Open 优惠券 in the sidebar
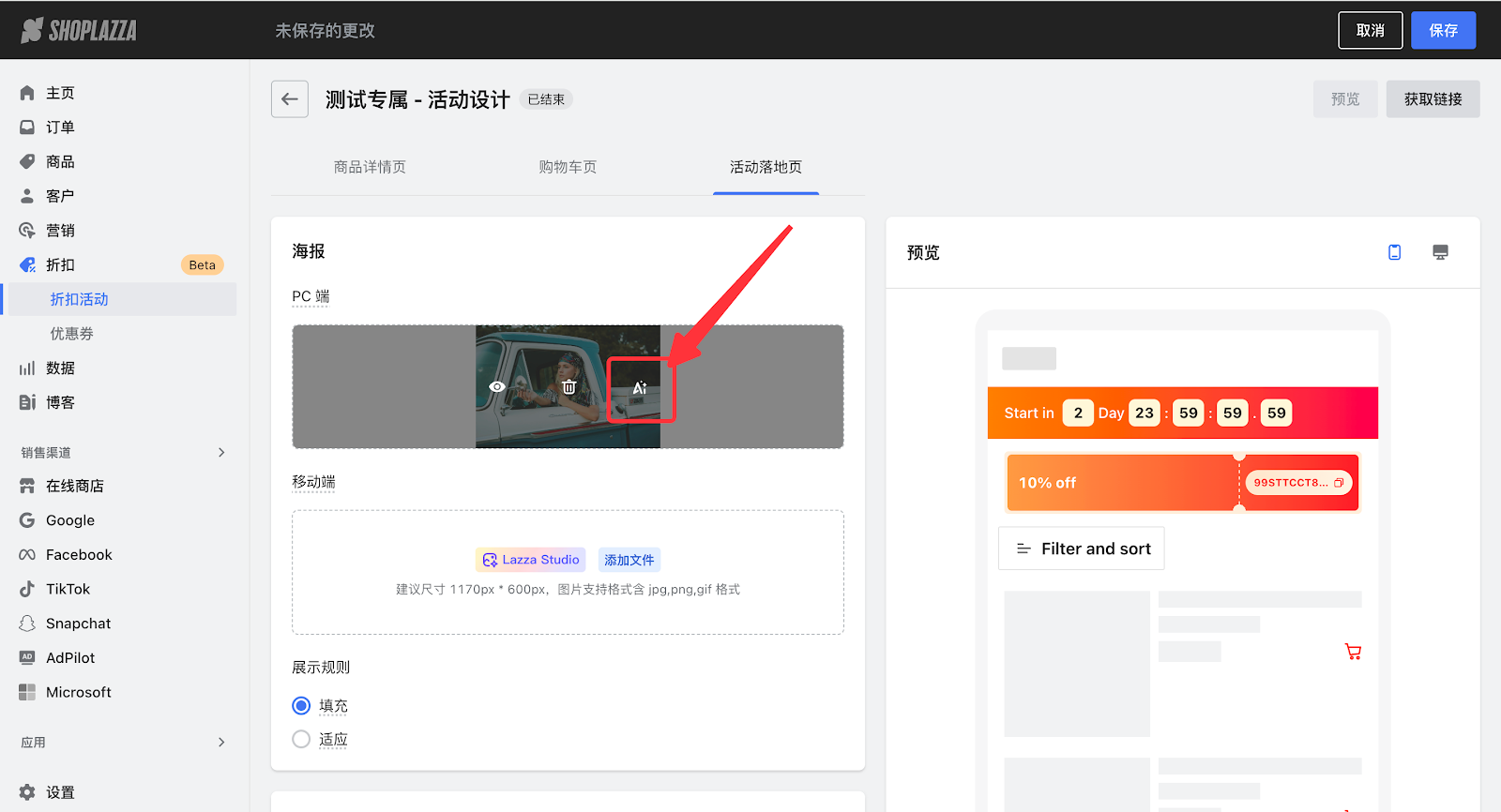This screenshot has width=1501, height=812. [x=72, y=334]
